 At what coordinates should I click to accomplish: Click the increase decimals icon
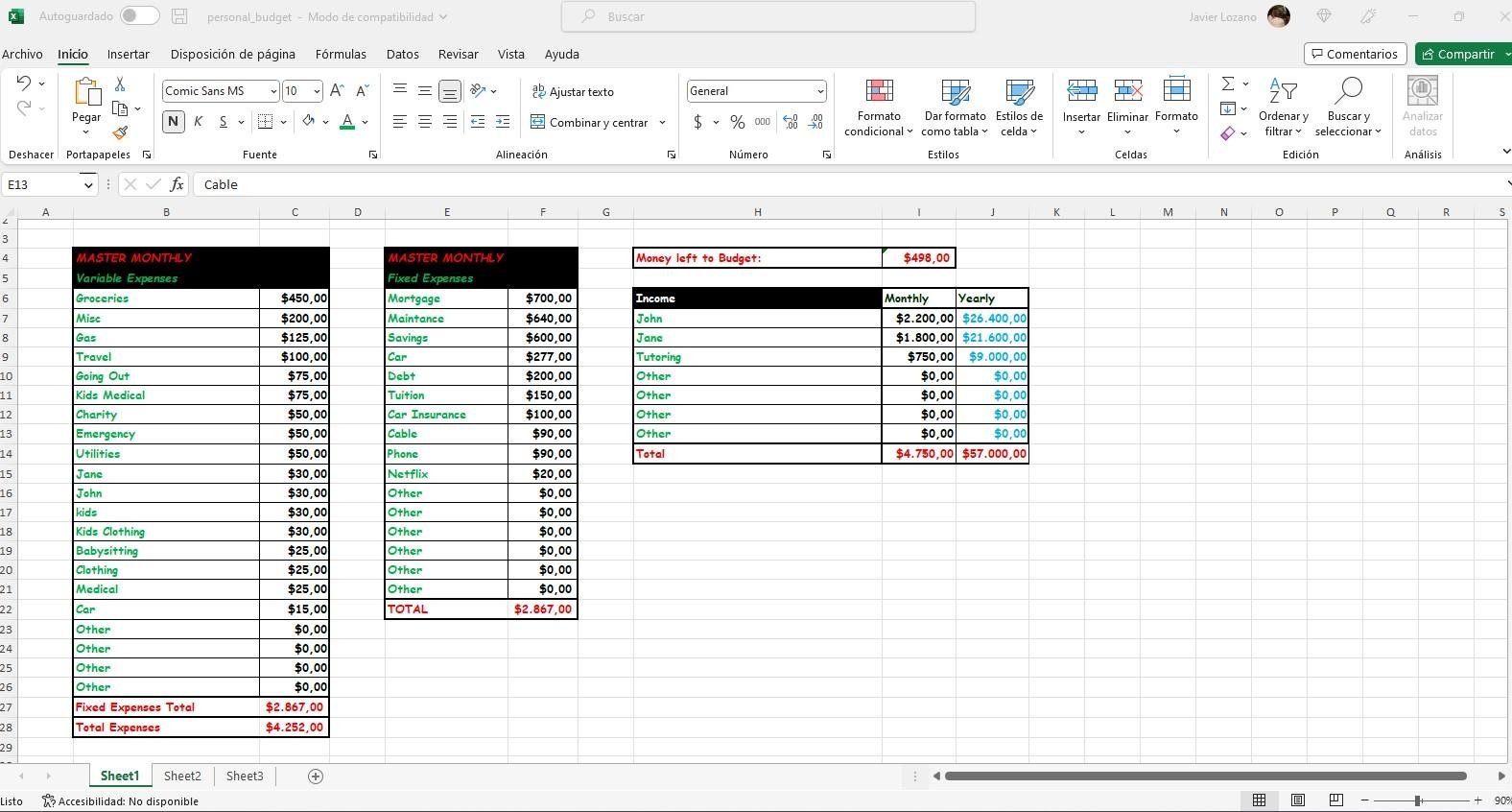point(790,122)
